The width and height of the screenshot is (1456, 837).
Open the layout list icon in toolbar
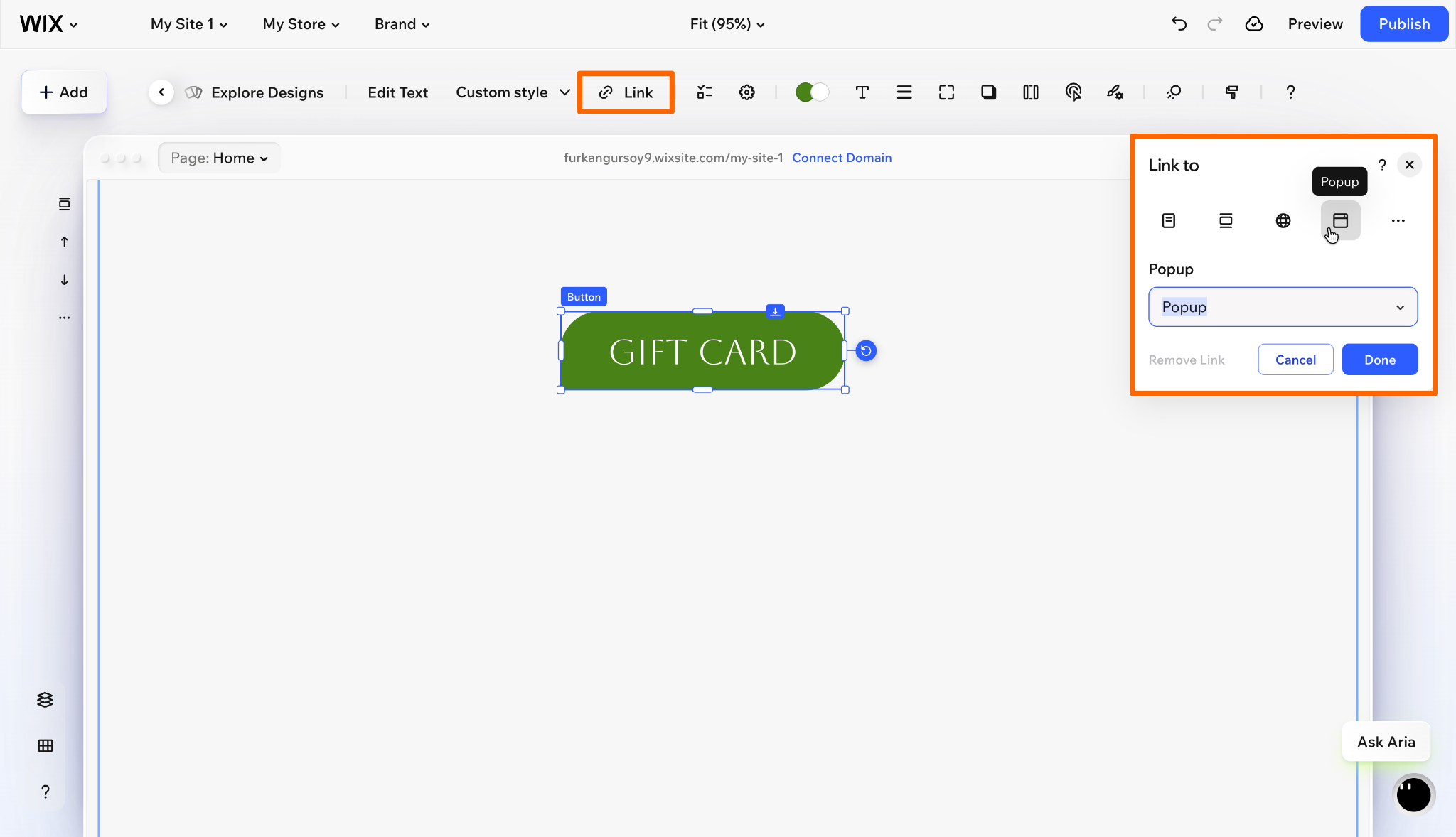[705, 92]
